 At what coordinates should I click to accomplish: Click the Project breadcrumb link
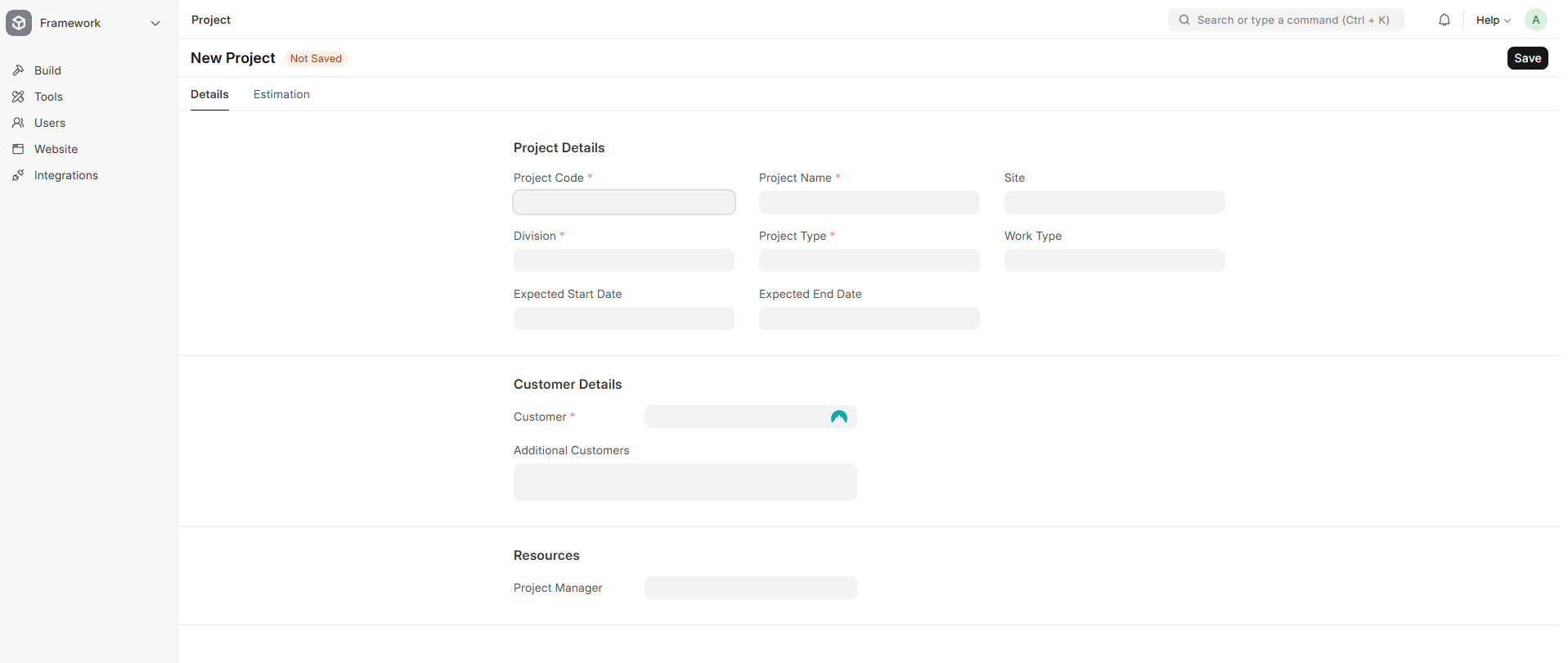pyautogui.click(x=211, y=20)
